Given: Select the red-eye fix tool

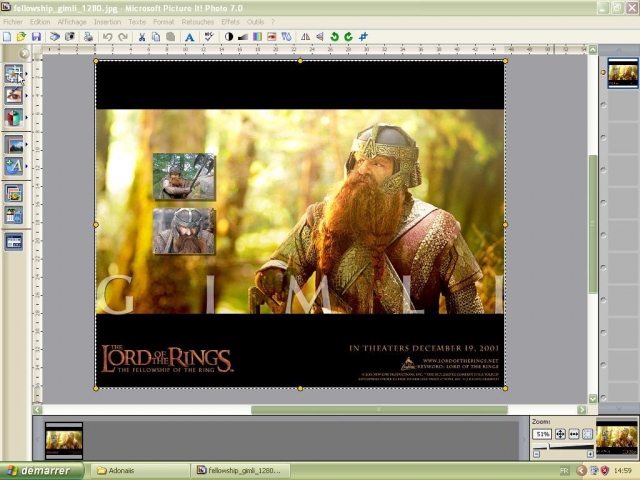Looking at the screenshot, I should click(272, 37).
